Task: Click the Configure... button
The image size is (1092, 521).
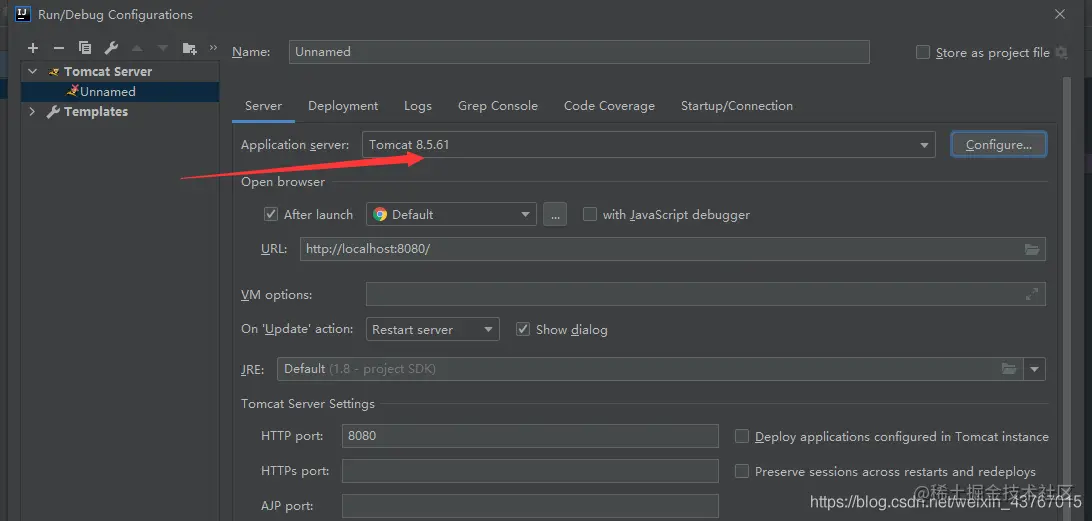Action: click(999, 145)
